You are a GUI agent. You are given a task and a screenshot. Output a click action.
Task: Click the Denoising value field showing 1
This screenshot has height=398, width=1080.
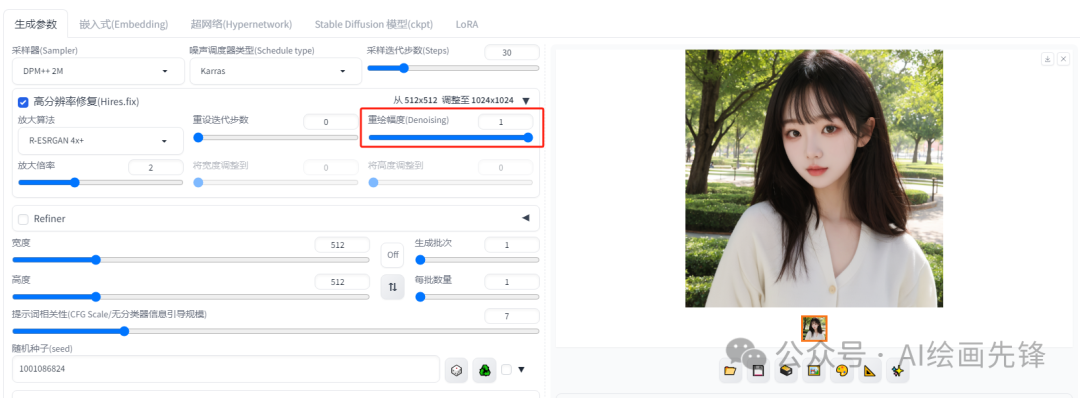pyautogui.click(x=506, y=121)
